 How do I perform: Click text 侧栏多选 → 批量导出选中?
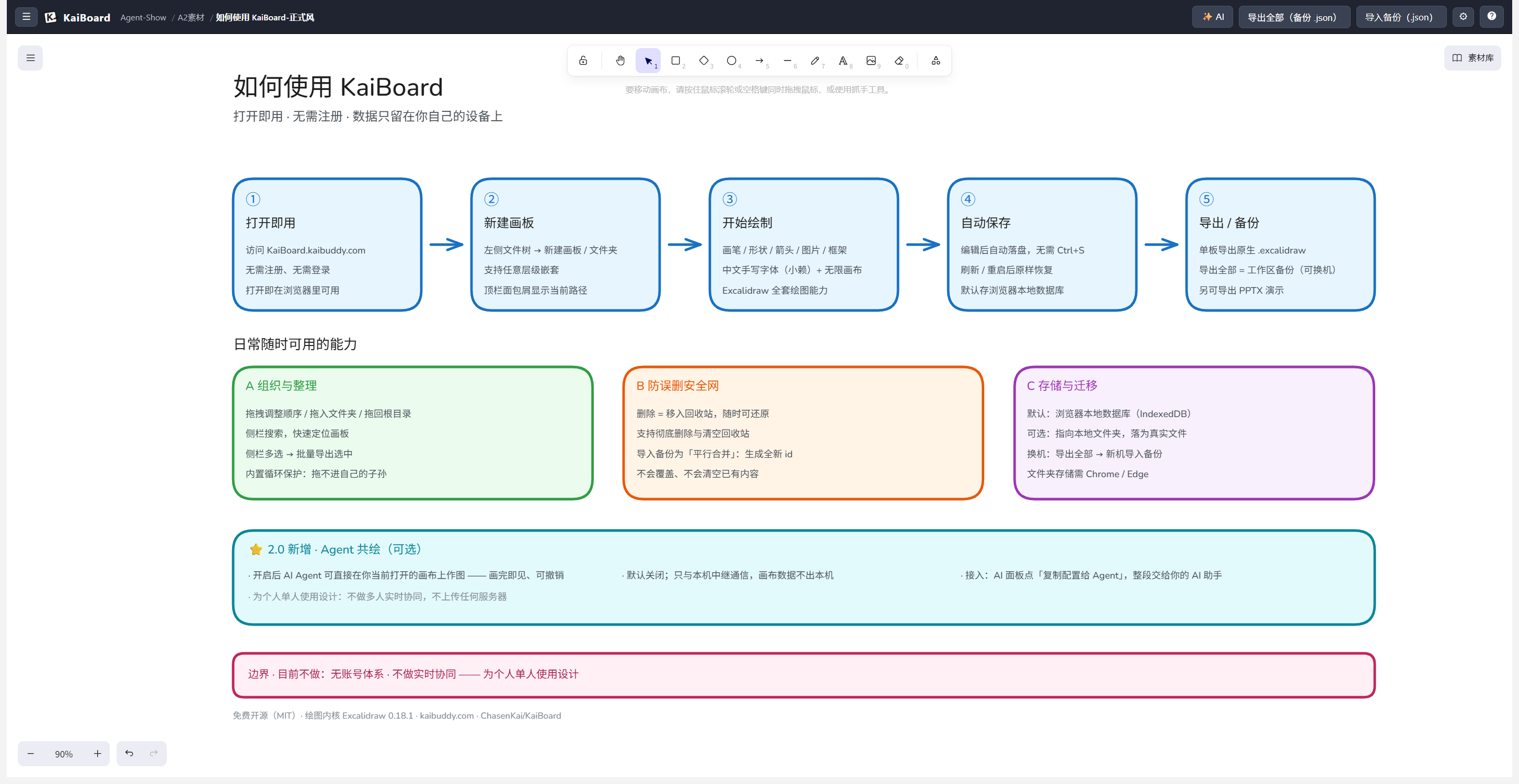click(x=299, y=454)
